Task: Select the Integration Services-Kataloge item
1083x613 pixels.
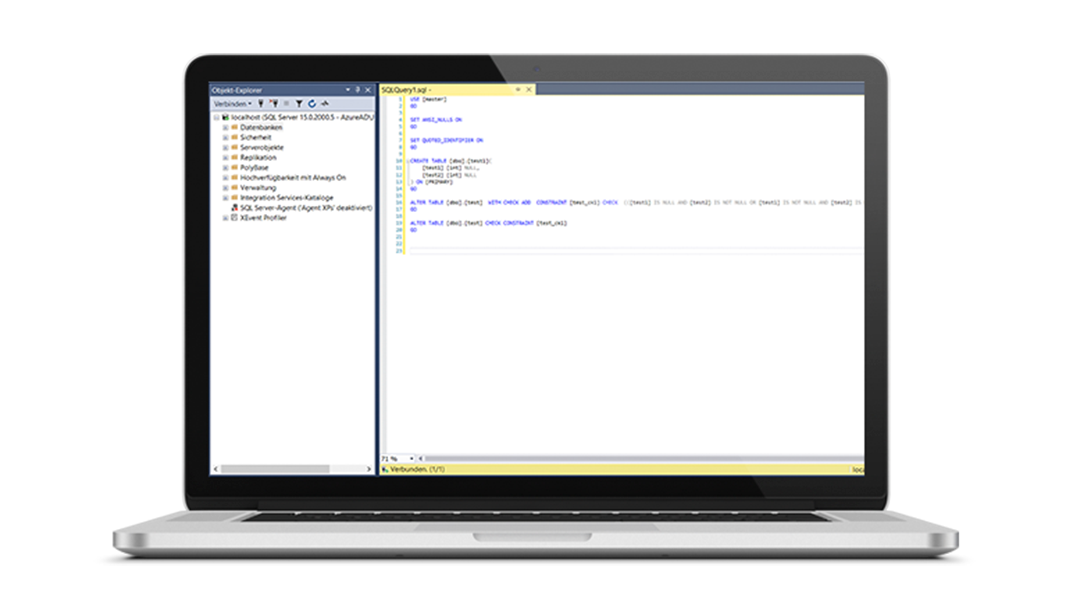Action: [286, 198]
